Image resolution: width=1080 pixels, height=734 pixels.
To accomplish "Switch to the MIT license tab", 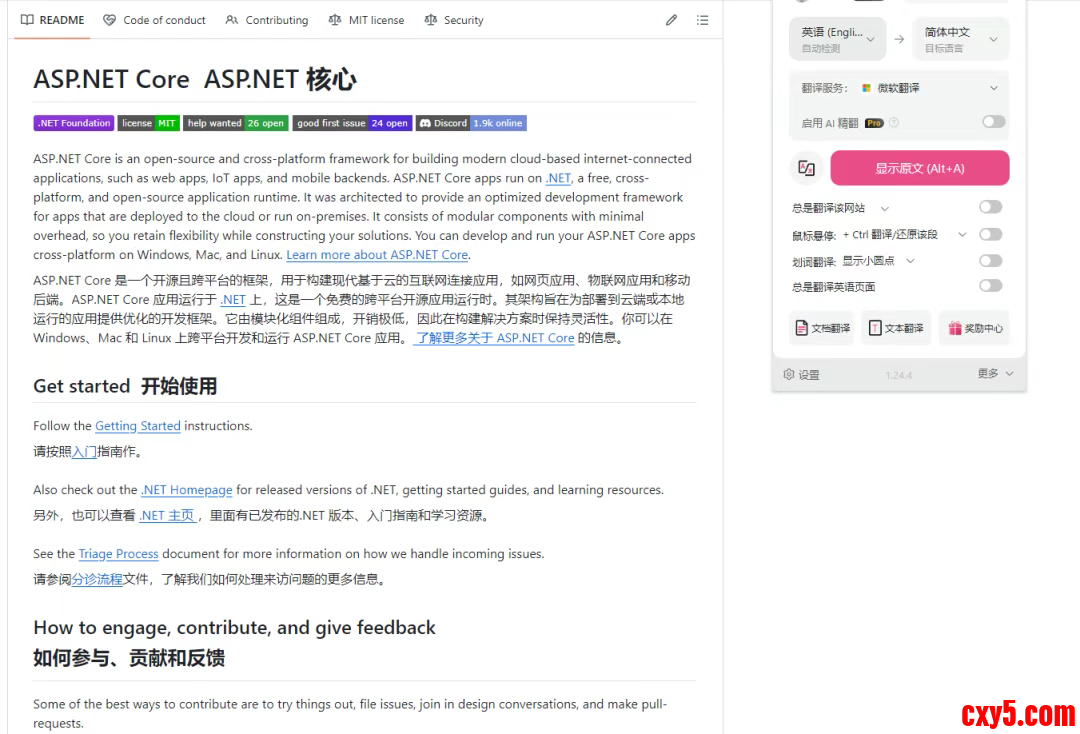I will tap(366, 20).
